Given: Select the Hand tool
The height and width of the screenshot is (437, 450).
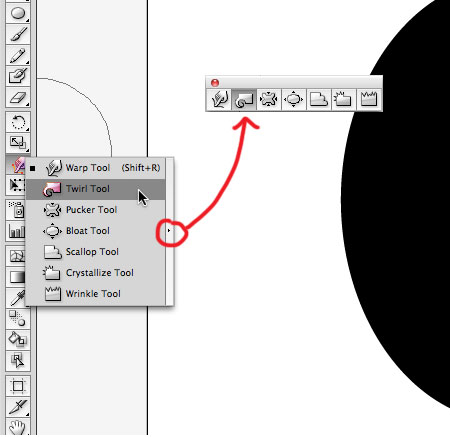Looking at the screenshot, I should tap(18, 427).
